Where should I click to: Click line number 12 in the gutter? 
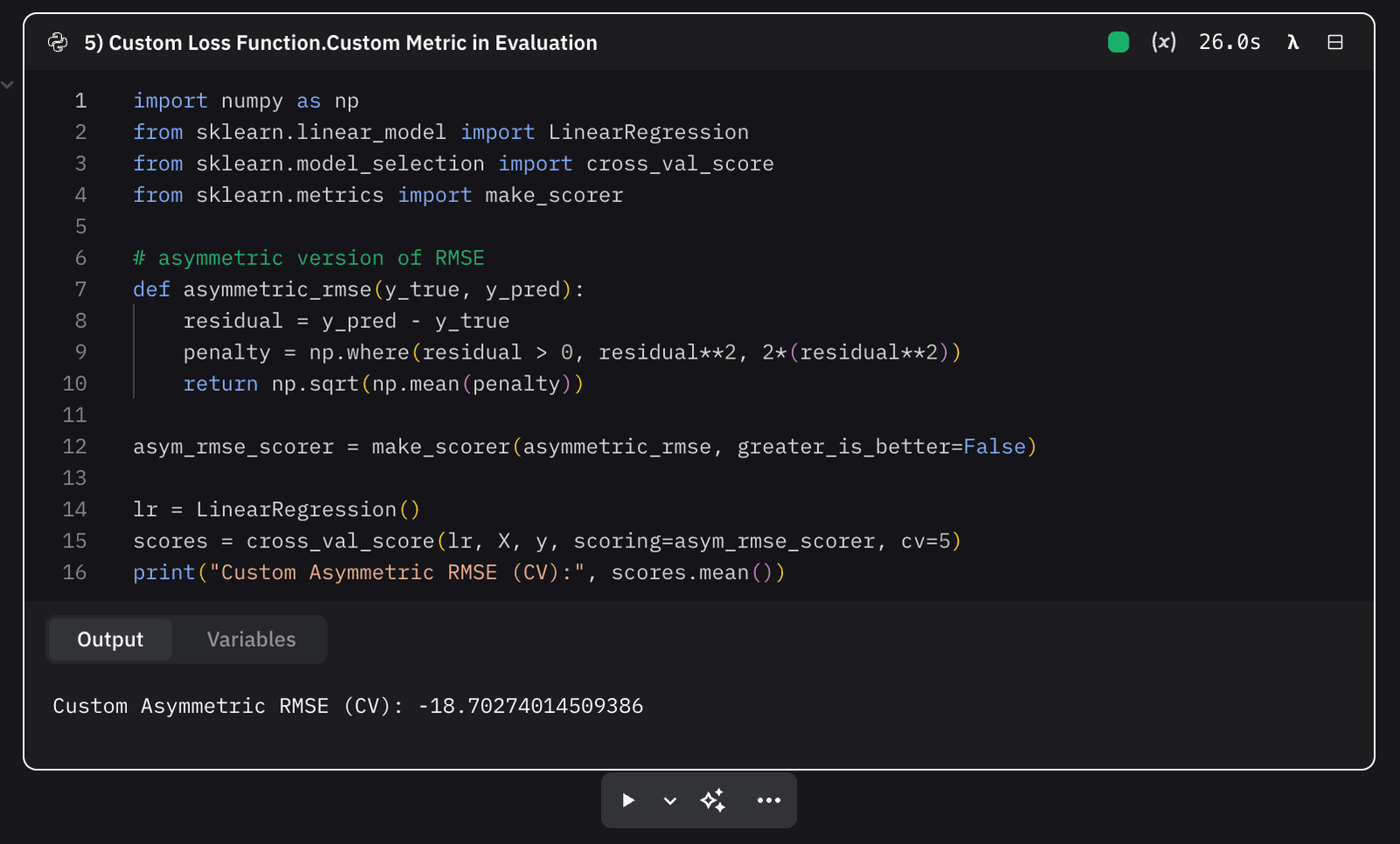click(x=75, y=447)
